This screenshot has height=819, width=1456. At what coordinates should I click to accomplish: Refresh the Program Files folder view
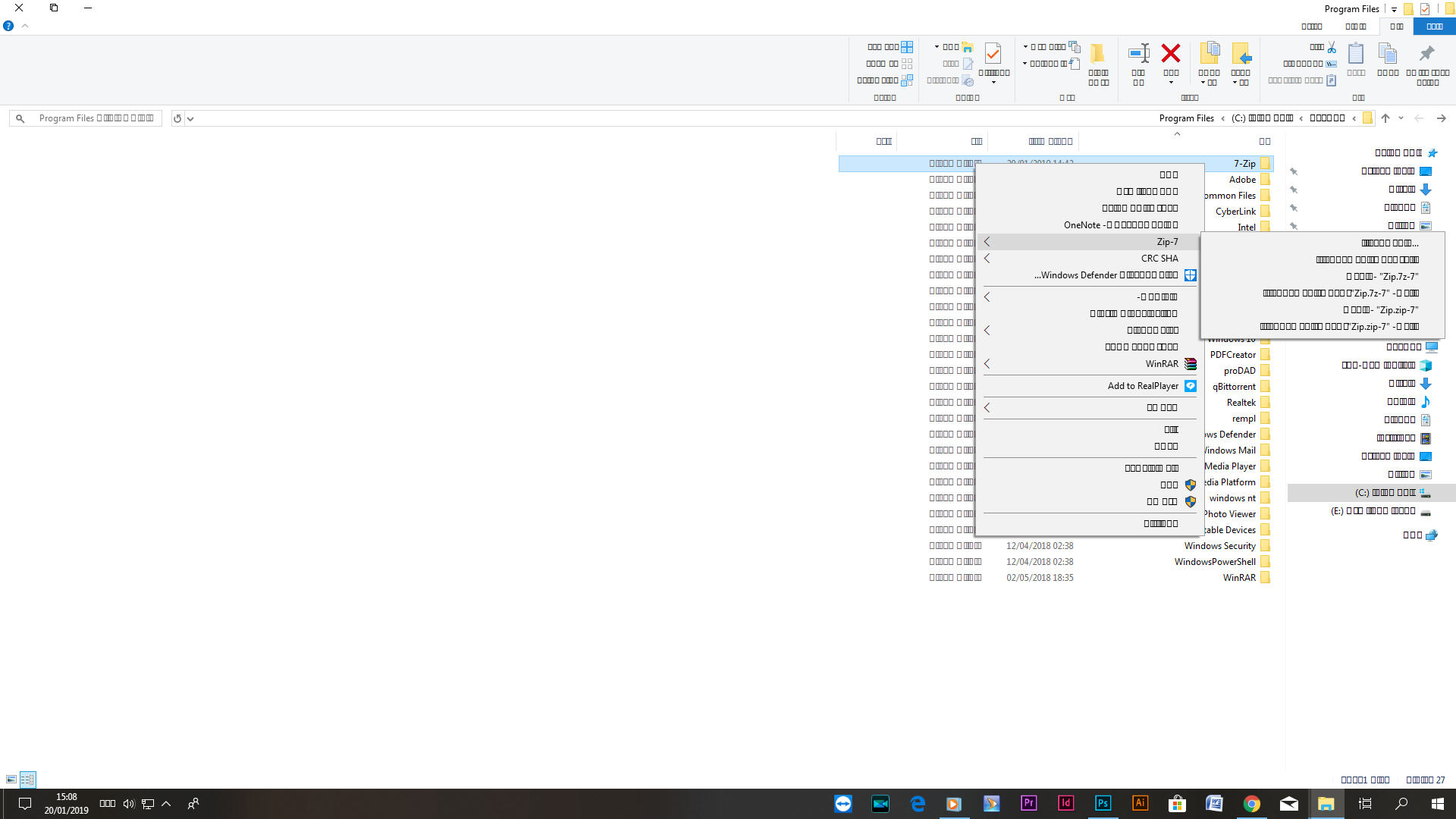tap(177, 118)
